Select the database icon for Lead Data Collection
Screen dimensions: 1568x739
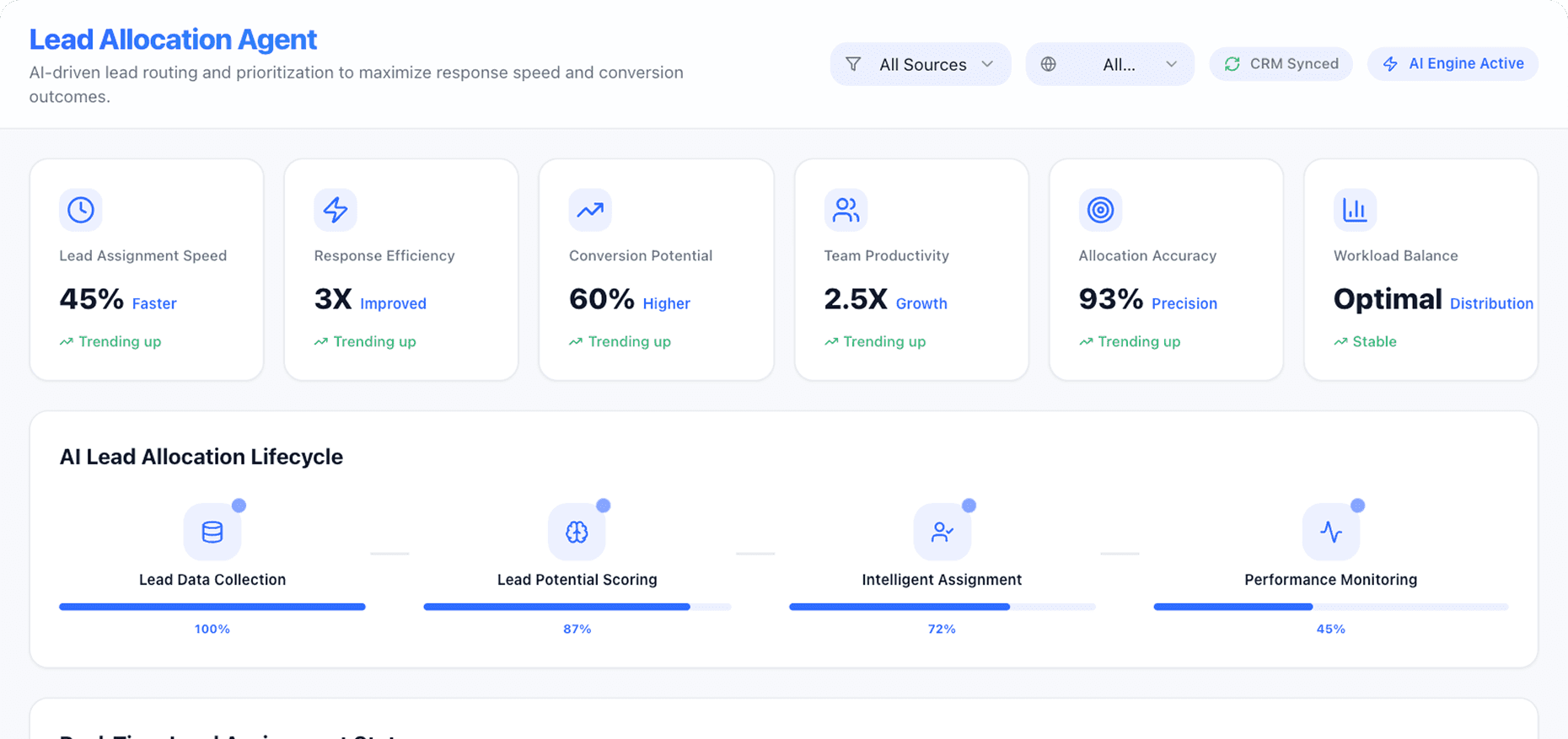[x=212, y=532]
